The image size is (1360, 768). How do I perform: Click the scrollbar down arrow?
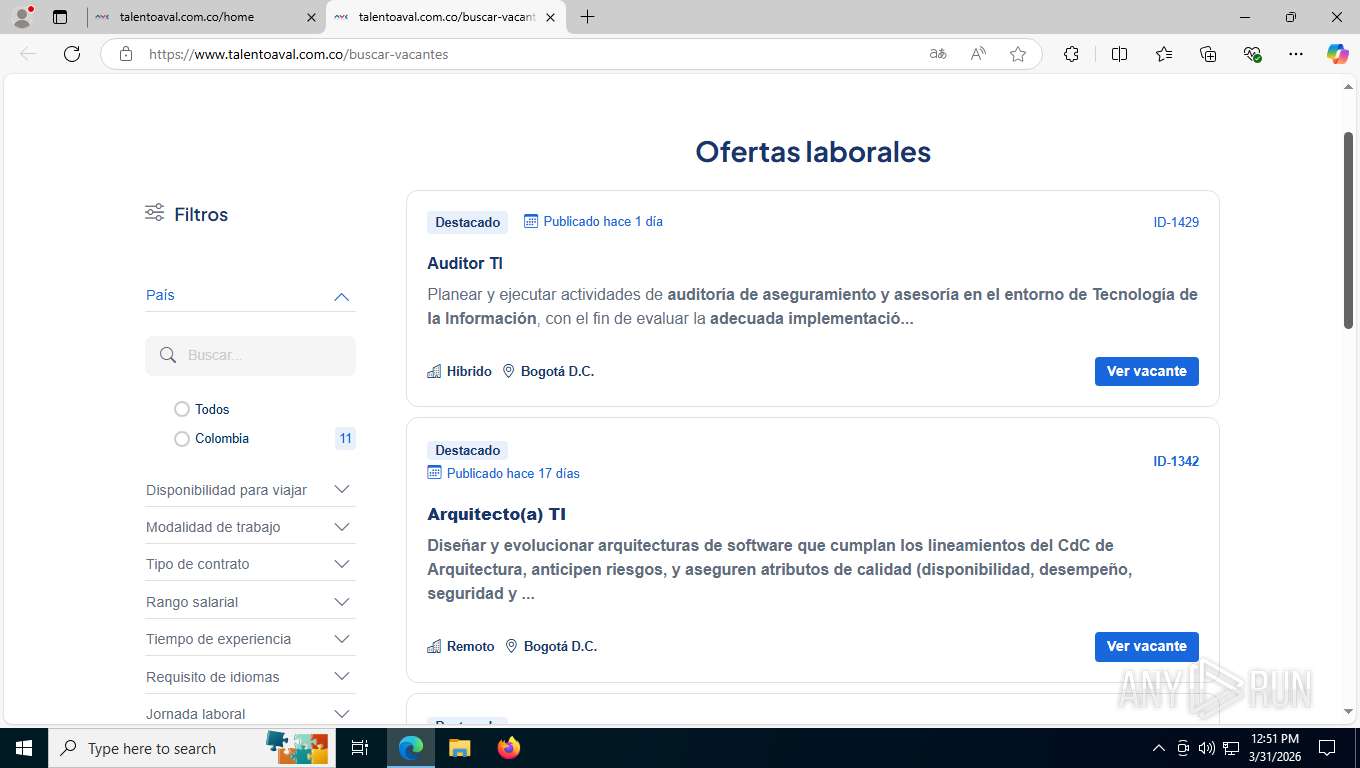click(1348, 711)
